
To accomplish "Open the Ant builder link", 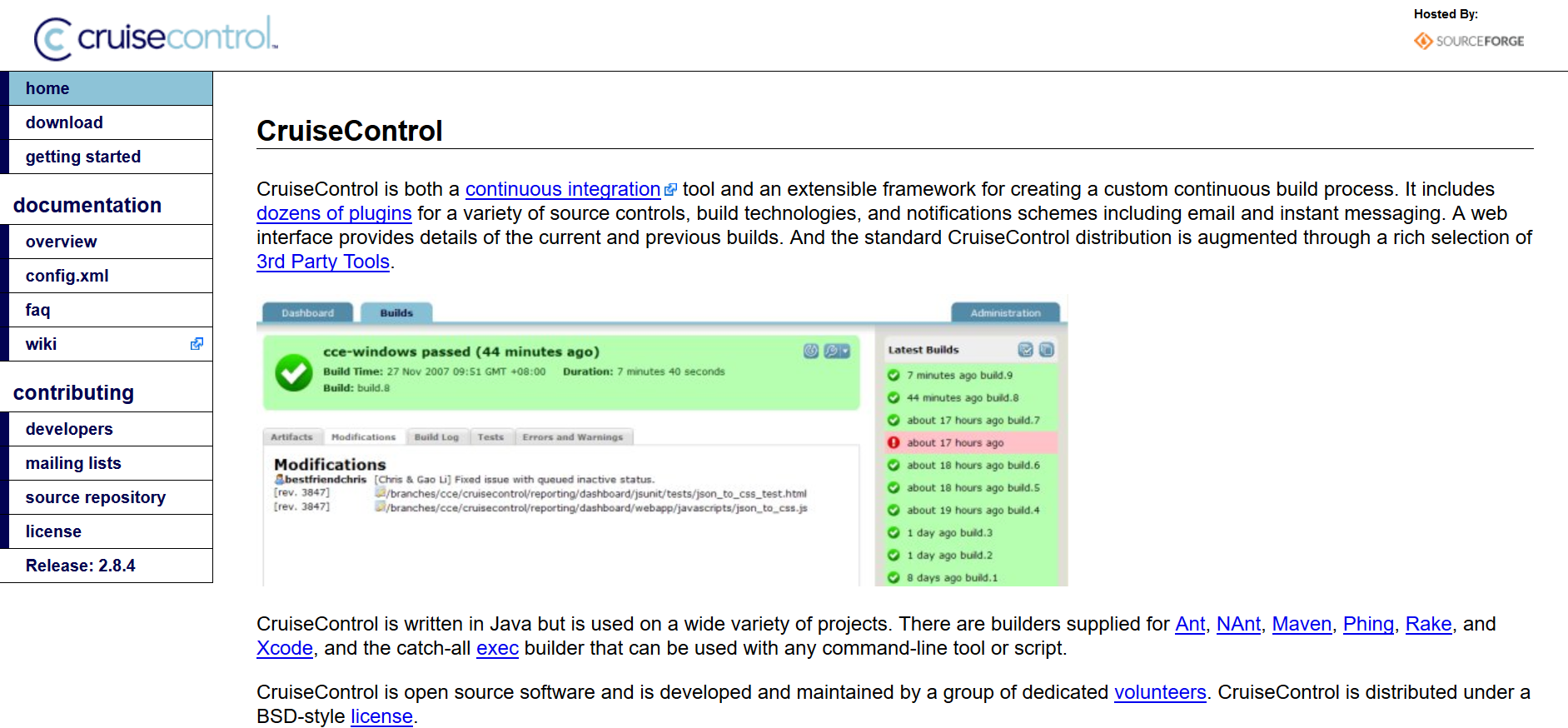I will point(1190,625).
